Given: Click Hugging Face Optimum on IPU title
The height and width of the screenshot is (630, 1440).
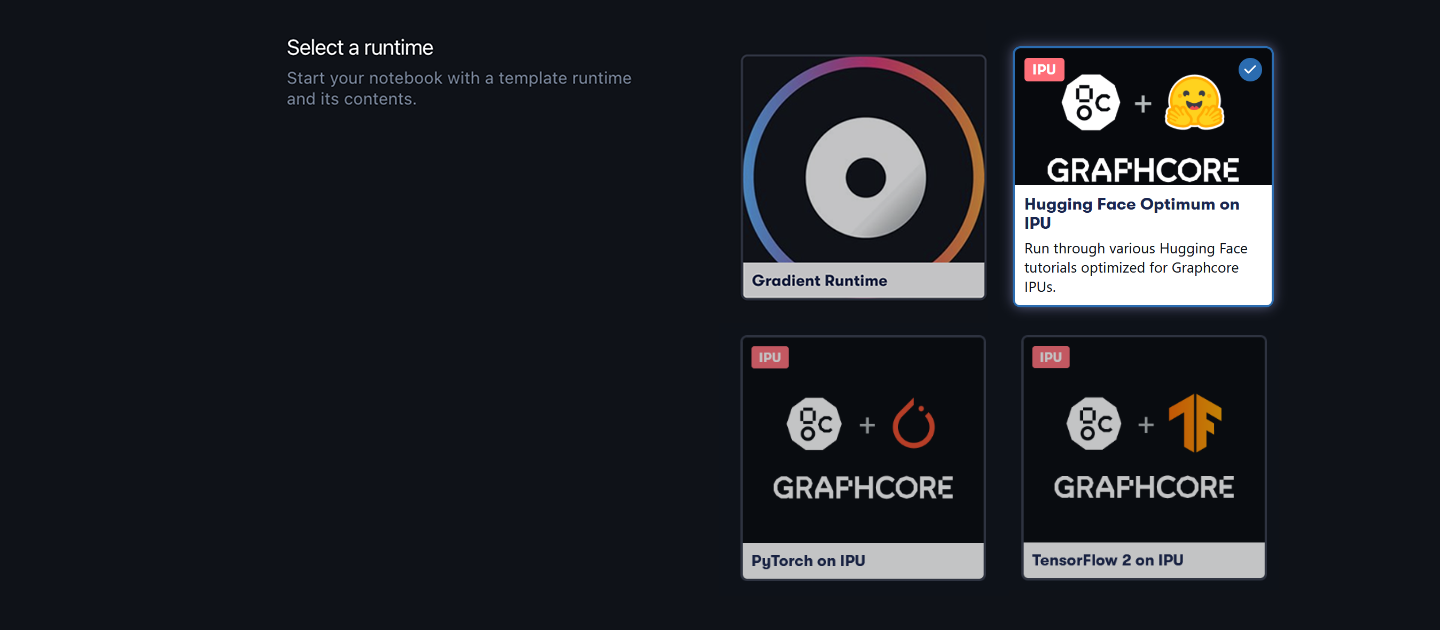Looking at the screenshot, I should (1132, 213).
